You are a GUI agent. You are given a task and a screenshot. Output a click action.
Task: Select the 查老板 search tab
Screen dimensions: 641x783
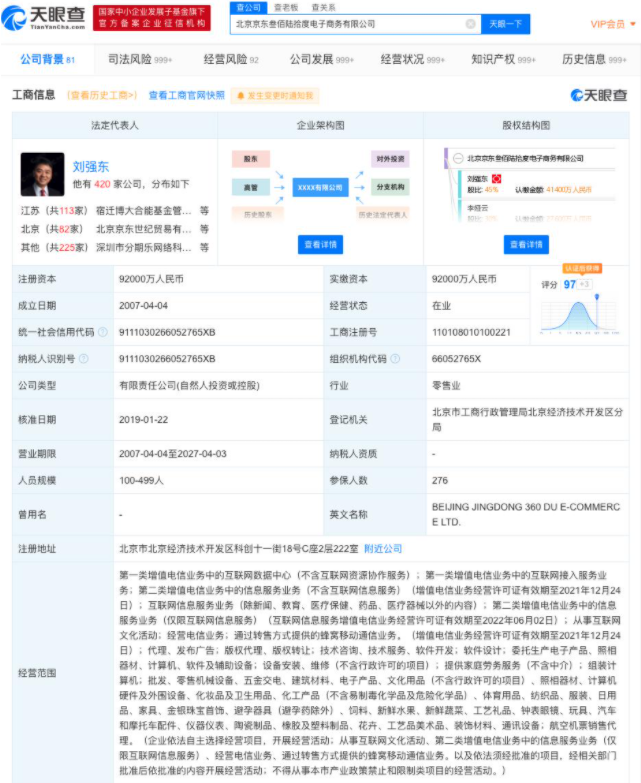tap(286, 7)
